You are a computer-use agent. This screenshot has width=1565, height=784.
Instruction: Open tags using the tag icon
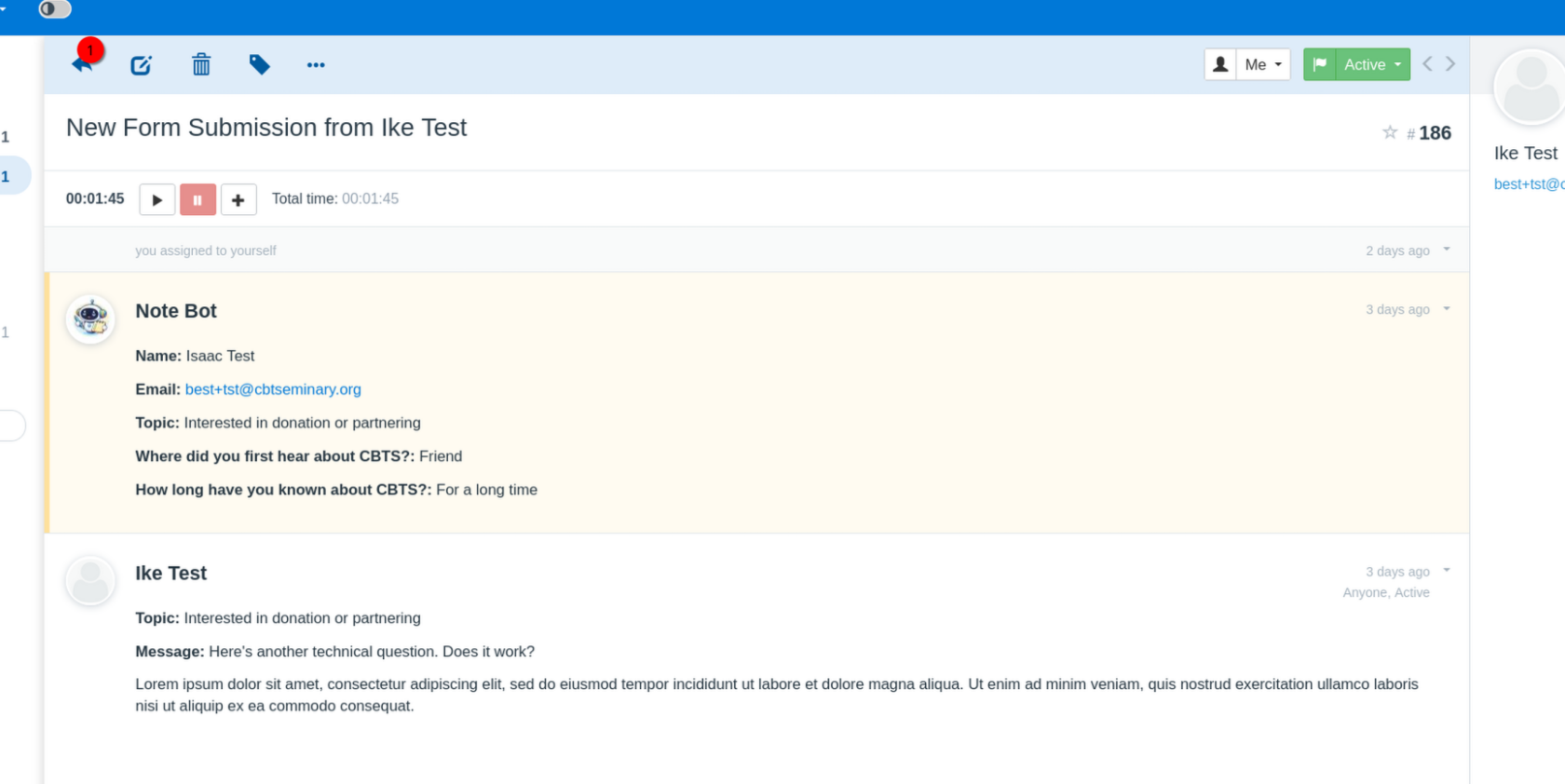click(259, 64)
